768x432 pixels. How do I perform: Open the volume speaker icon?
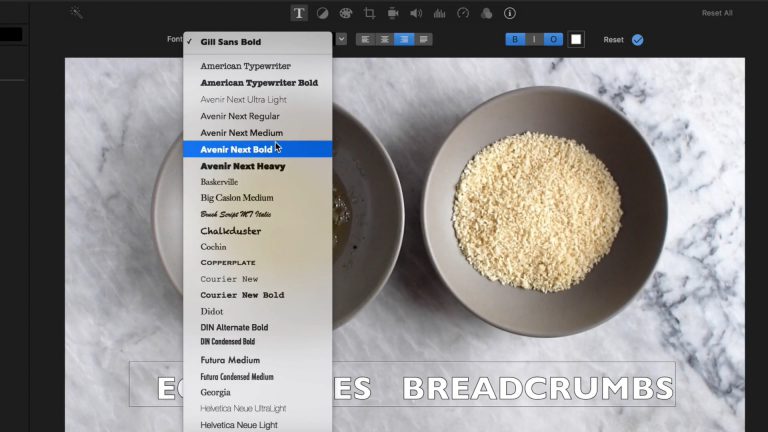(x=416, y=13)
